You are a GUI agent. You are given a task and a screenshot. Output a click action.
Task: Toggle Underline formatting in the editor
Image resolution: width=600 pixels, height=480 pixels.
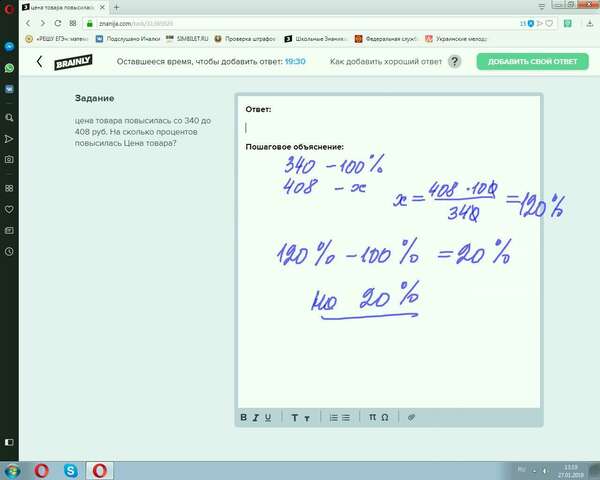coord(268,417)
